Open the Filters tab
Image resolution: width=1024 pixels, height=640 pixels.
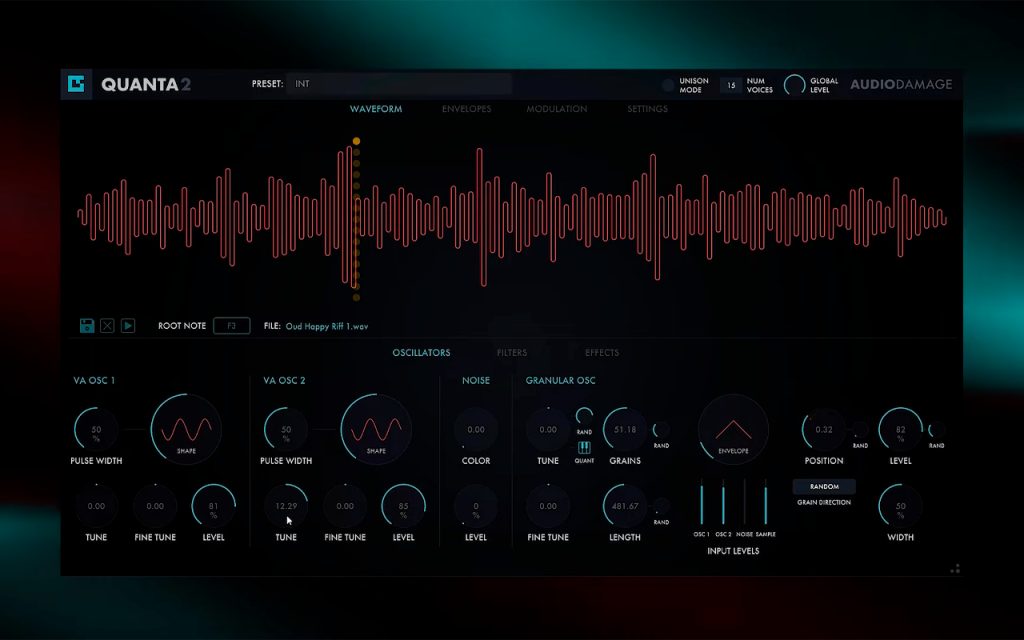coord(512,353)
